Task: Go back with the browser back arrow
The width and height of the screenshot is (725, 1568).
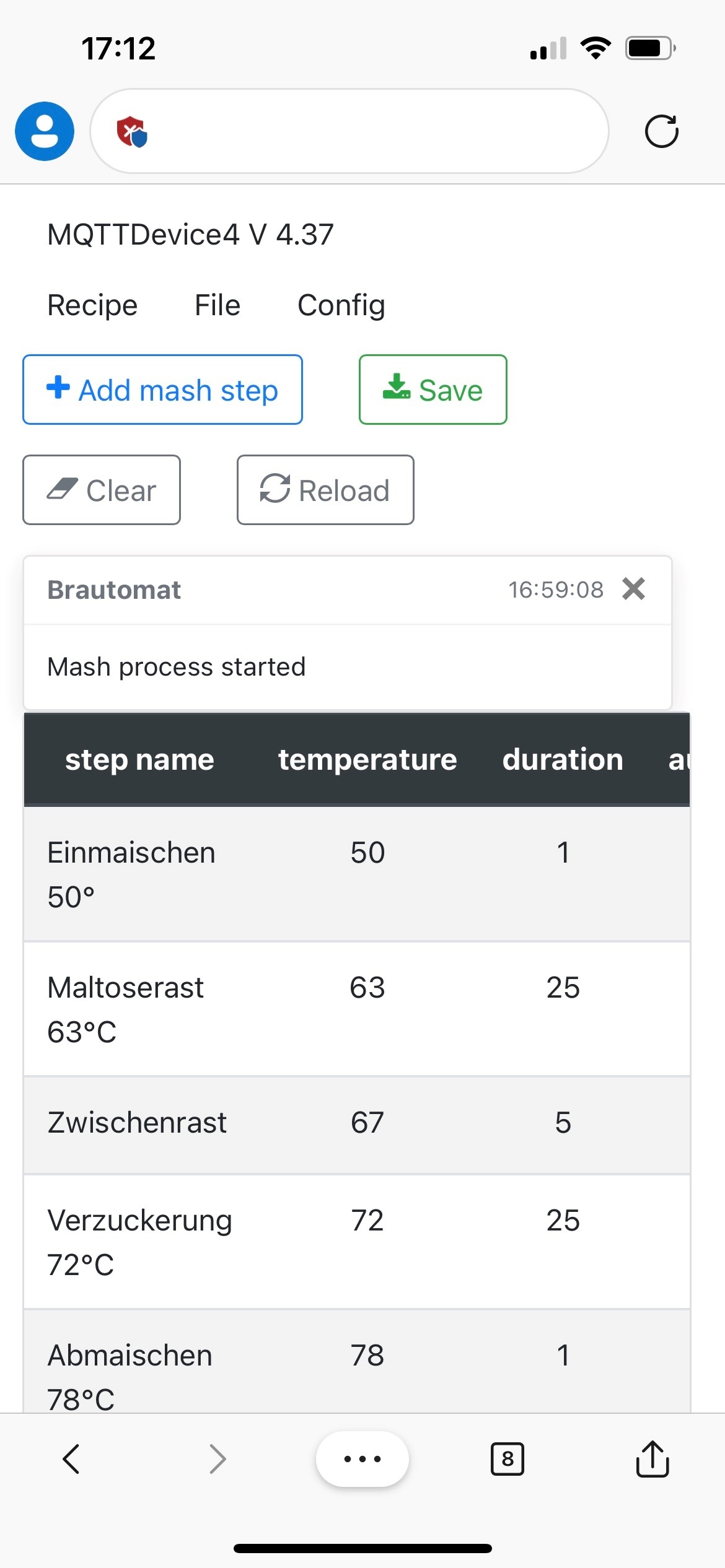Action: tap(71, 1458)
